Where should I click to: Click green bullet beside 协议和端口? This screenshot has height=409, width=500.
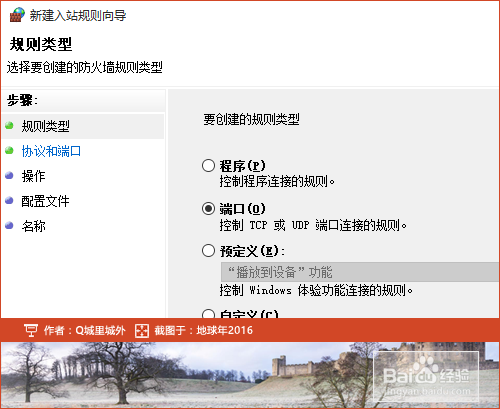tap(9, 151)
